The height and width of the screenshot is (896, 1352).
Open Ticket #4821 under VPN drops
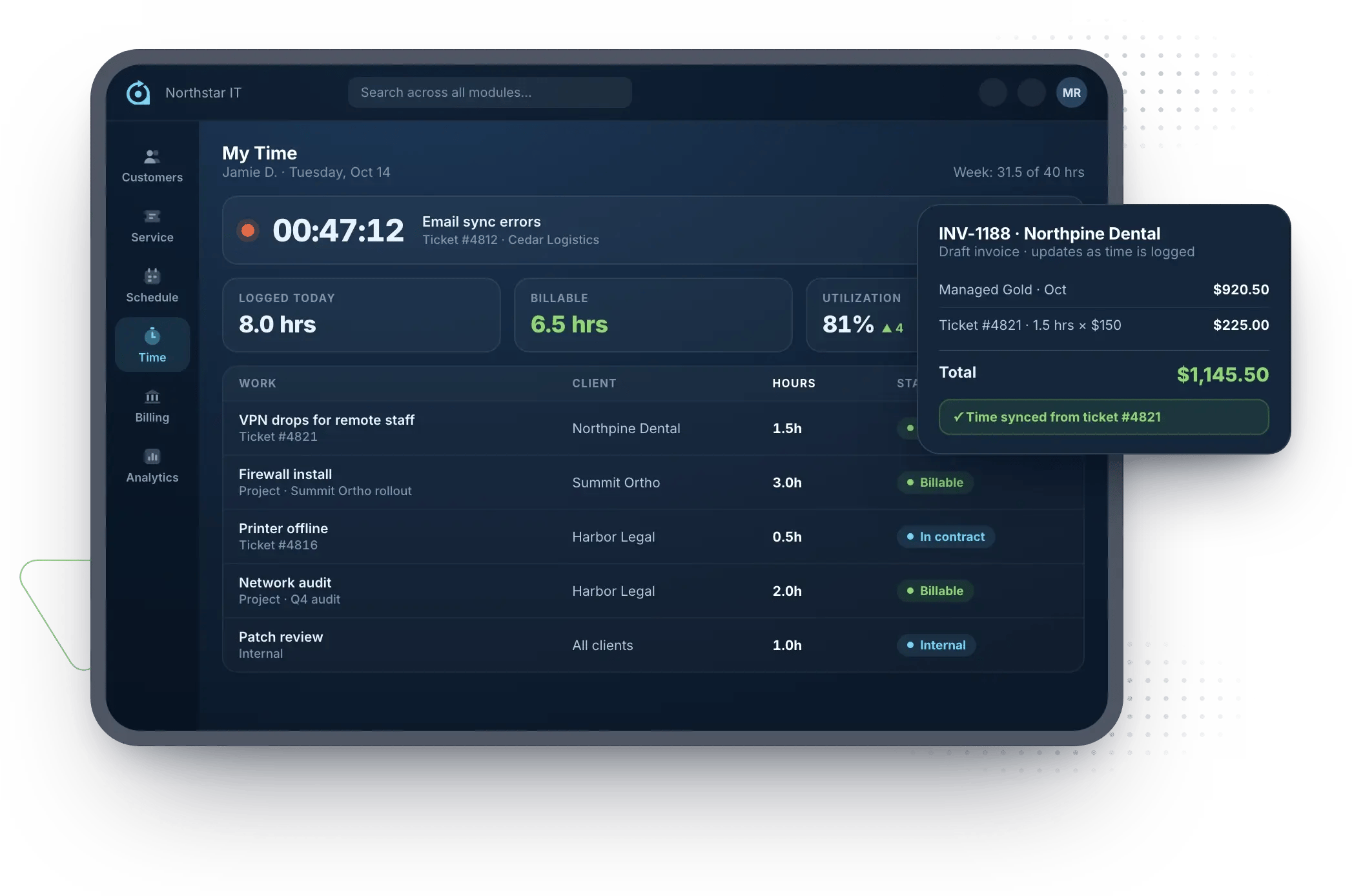[x=278, y=436]
